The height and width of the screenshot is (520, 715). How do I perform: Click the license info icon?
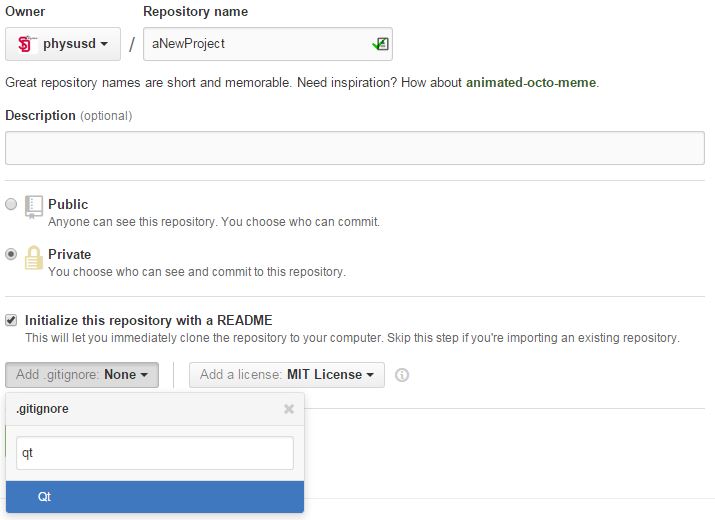point(402,375)
